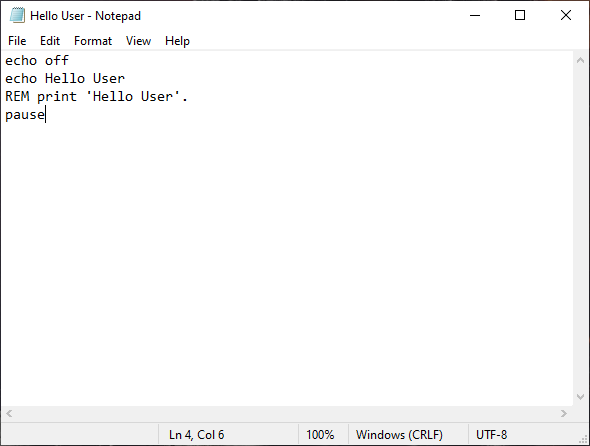This screenshot has width=590, height=446.
Task: Click the resize grip in status bar corner
Action: (x=584, y=439)
